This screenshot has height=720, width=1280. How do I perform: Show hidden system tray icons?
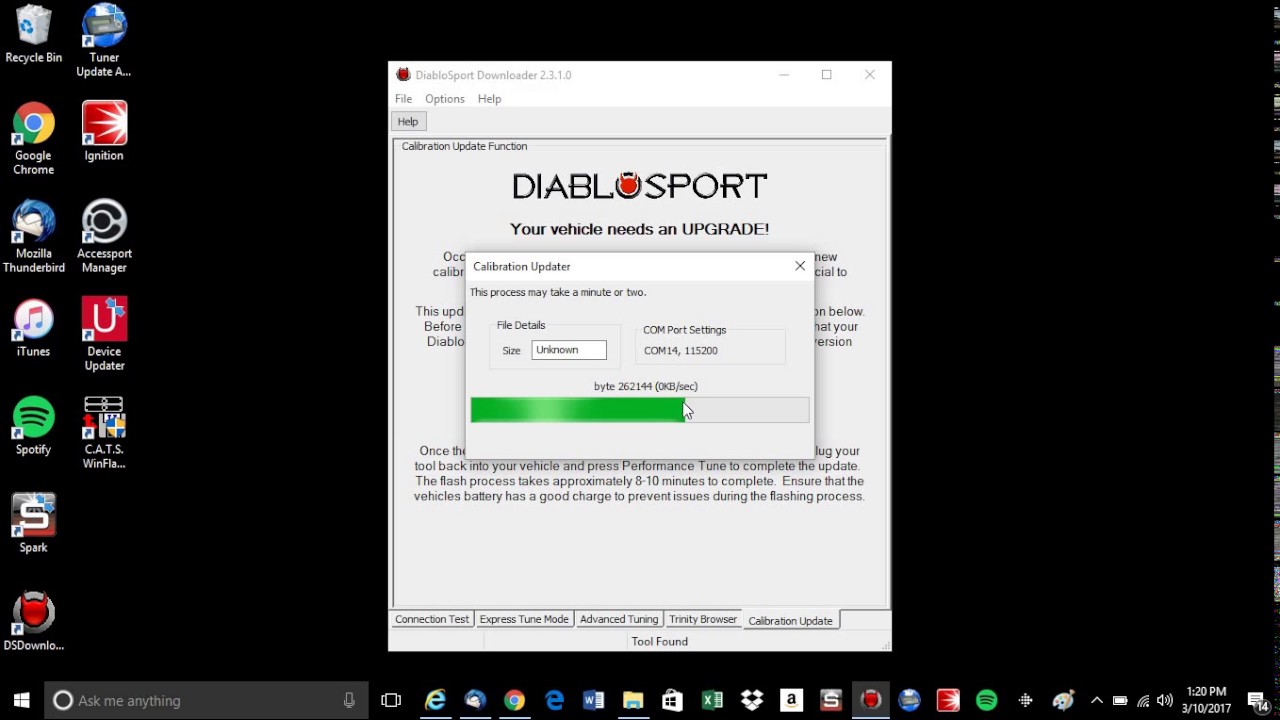1097,700
